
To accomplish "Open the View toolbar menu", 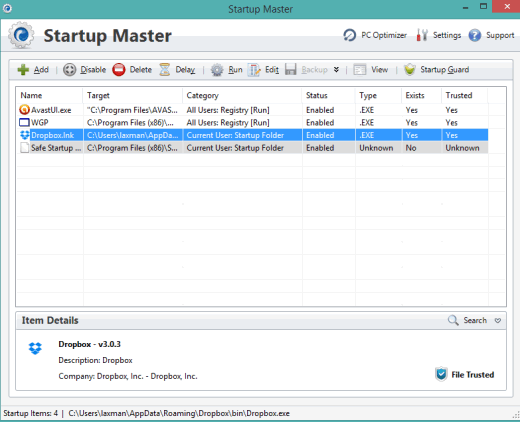I will tap(371, 70).
